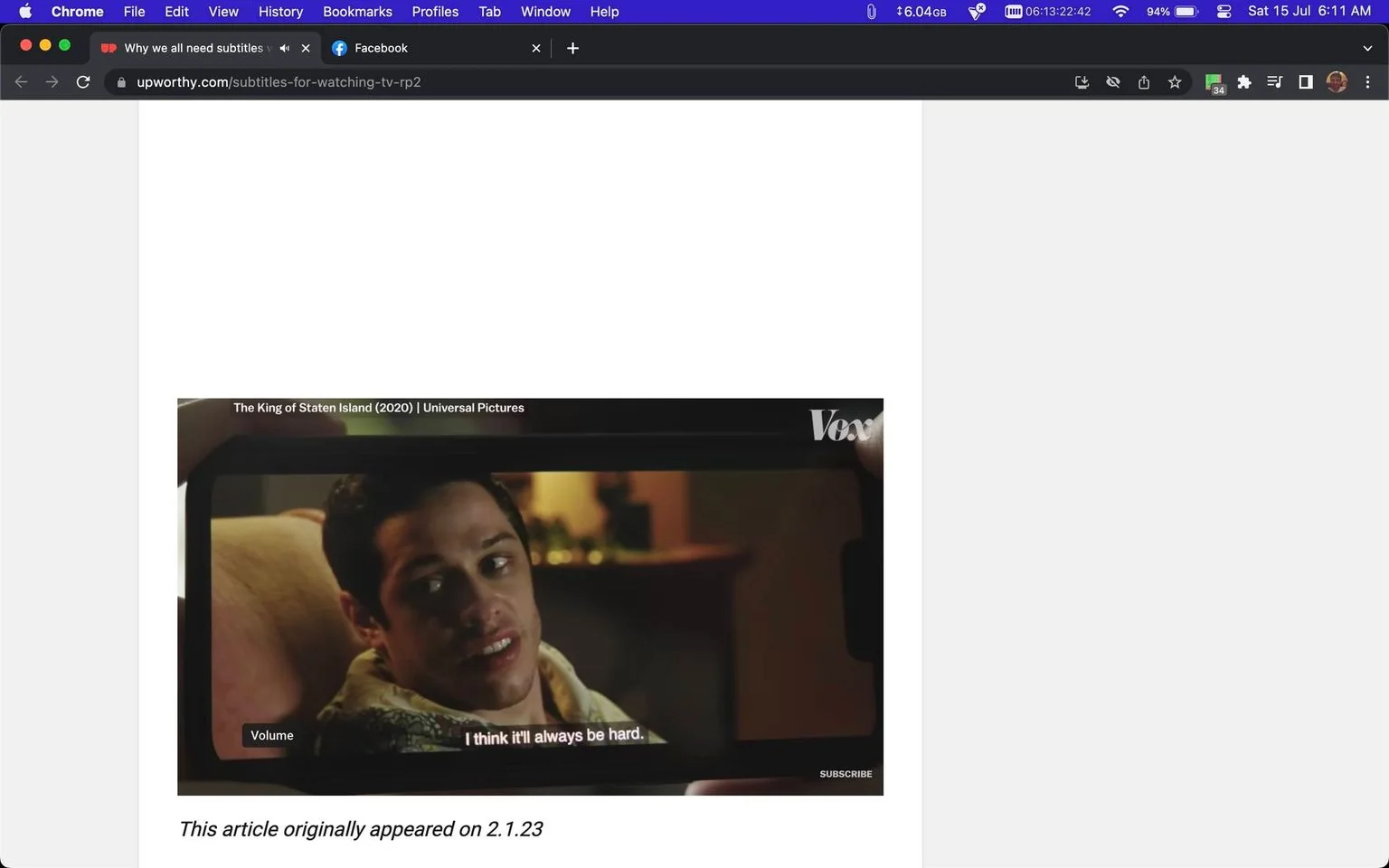Viewport: 1389px width, 868px height.
Task: Click the address bar URL field
Action: (x=588, y=82)
